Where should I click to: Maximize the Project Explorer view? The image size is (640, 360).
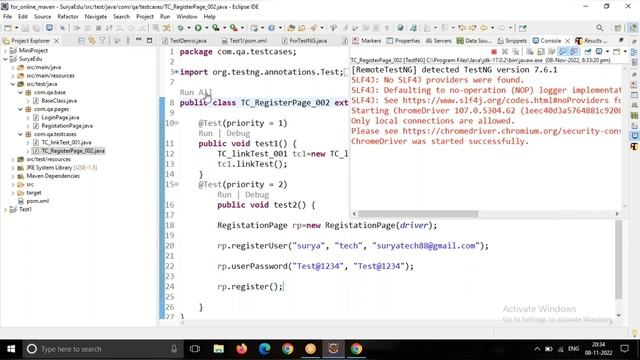pyautogui.click(x=149, y=40)
